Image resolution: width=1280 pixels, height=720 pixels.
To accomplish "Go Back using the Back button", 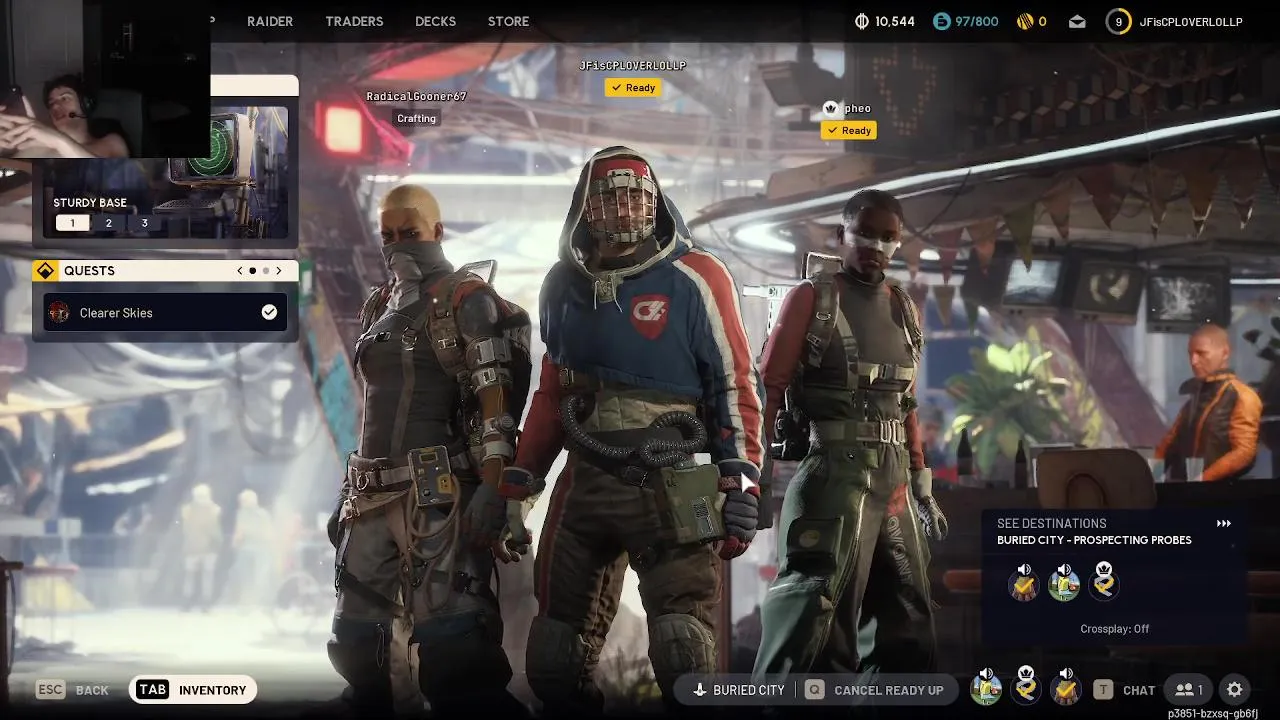I will (x=92, y=690).
